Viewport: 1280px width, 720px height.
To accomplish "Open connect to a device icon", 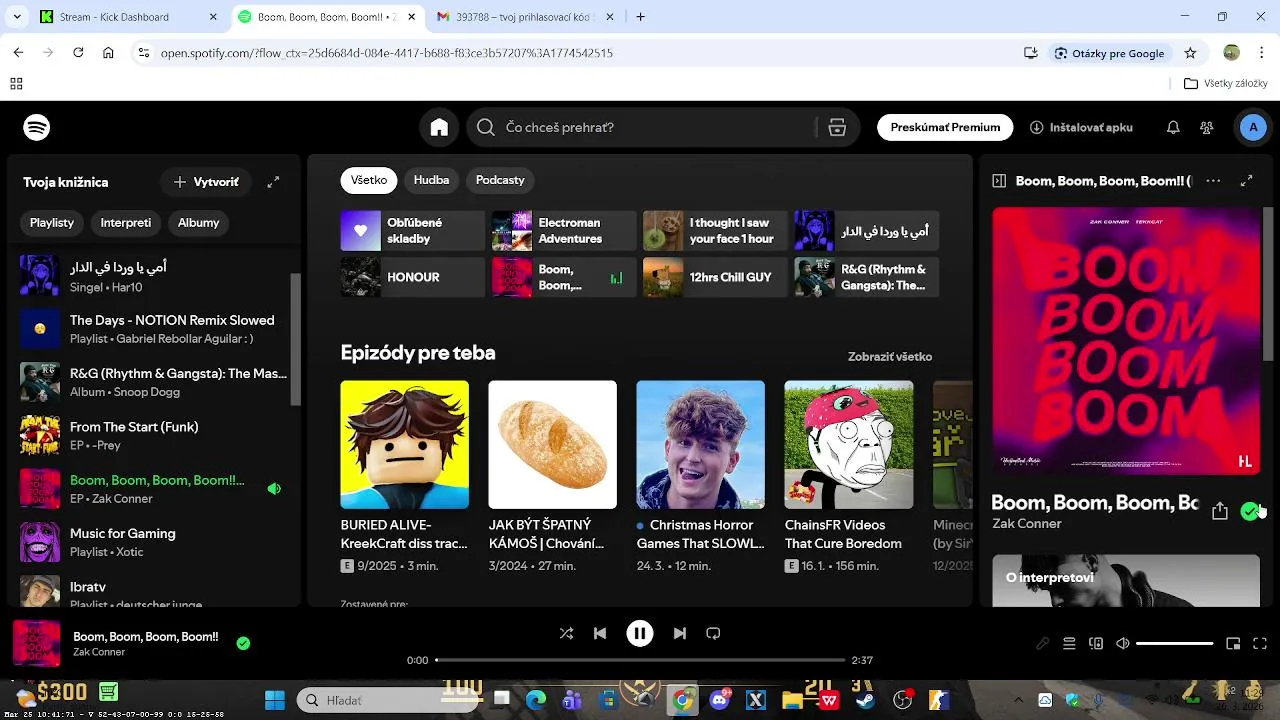I will (x=1096, y=644).
